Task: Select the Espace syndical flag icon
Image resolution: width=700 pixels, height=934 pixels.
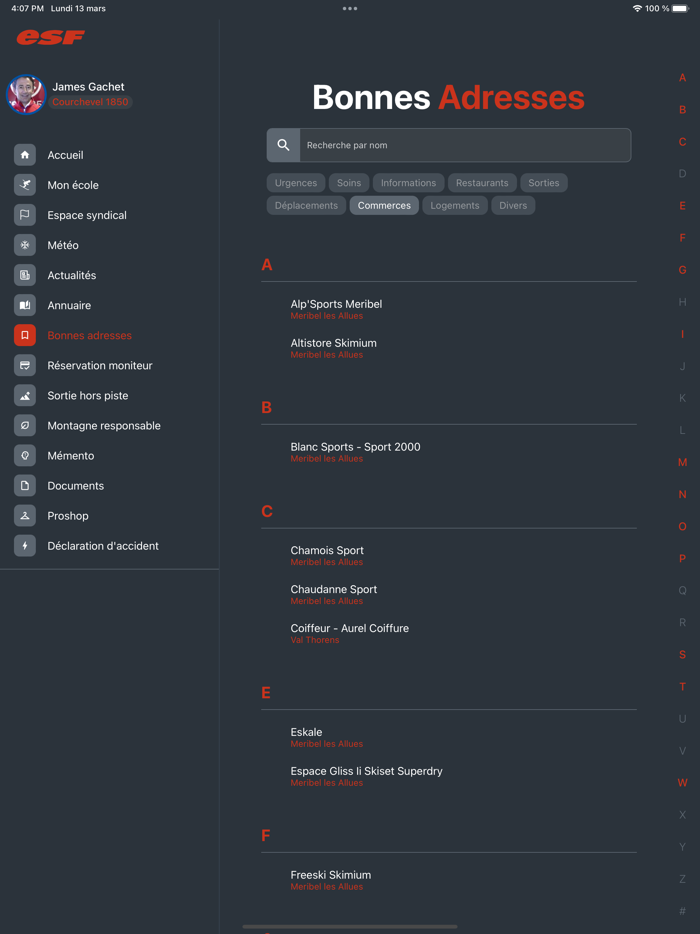Action: (x=25, y=215)
